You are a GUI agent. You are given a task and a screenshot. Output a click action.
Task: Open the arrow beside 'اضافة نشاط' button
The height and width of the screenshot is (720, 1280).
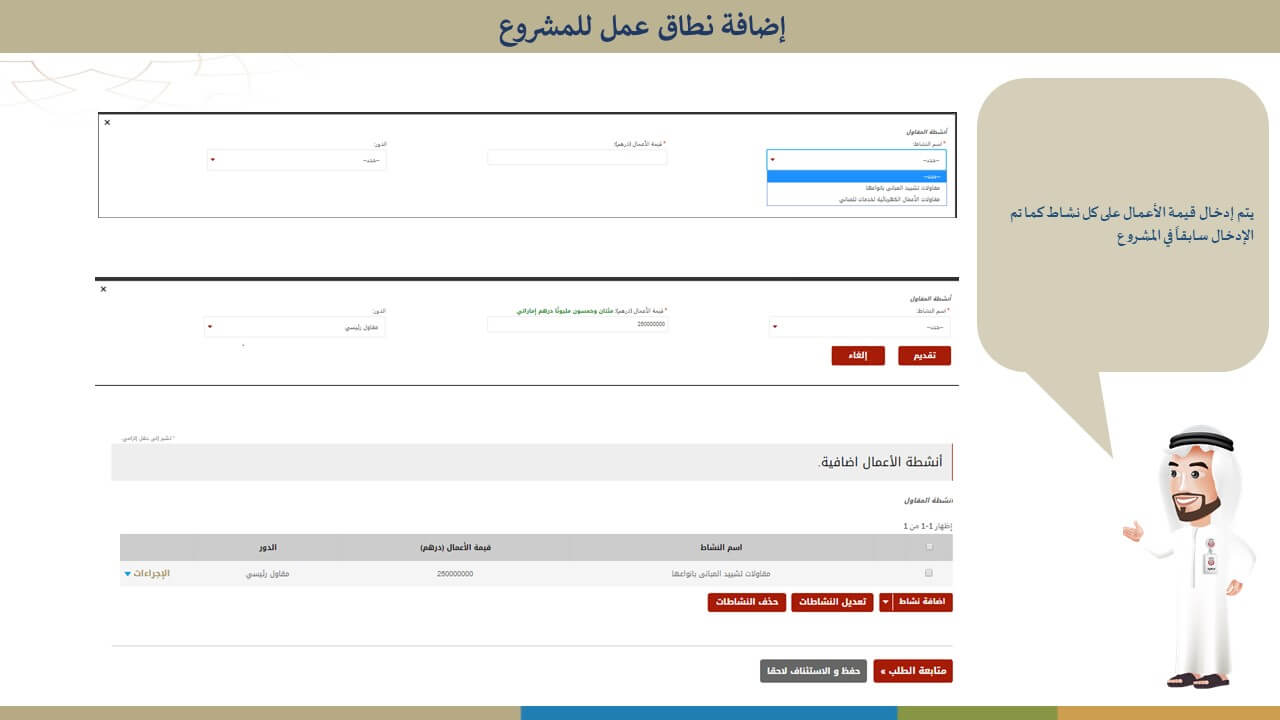884,602
